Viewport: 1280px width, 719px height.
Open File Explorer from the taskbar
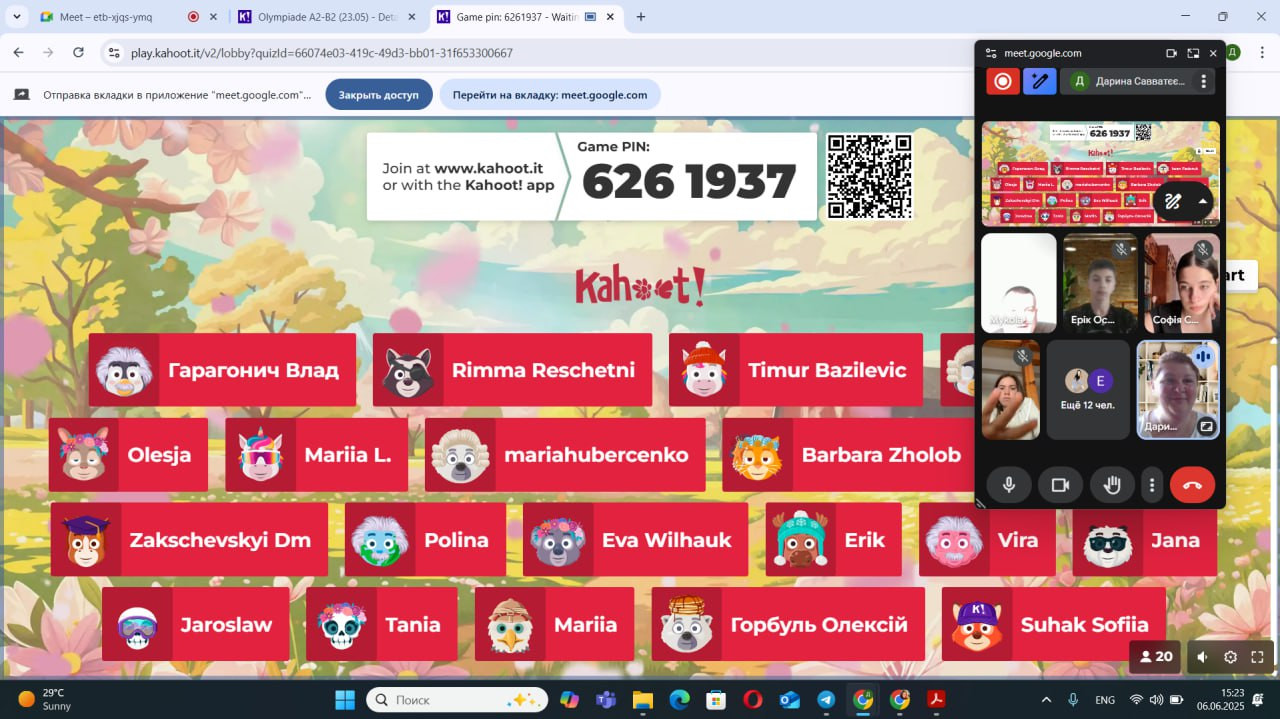[x=642, y=700]
